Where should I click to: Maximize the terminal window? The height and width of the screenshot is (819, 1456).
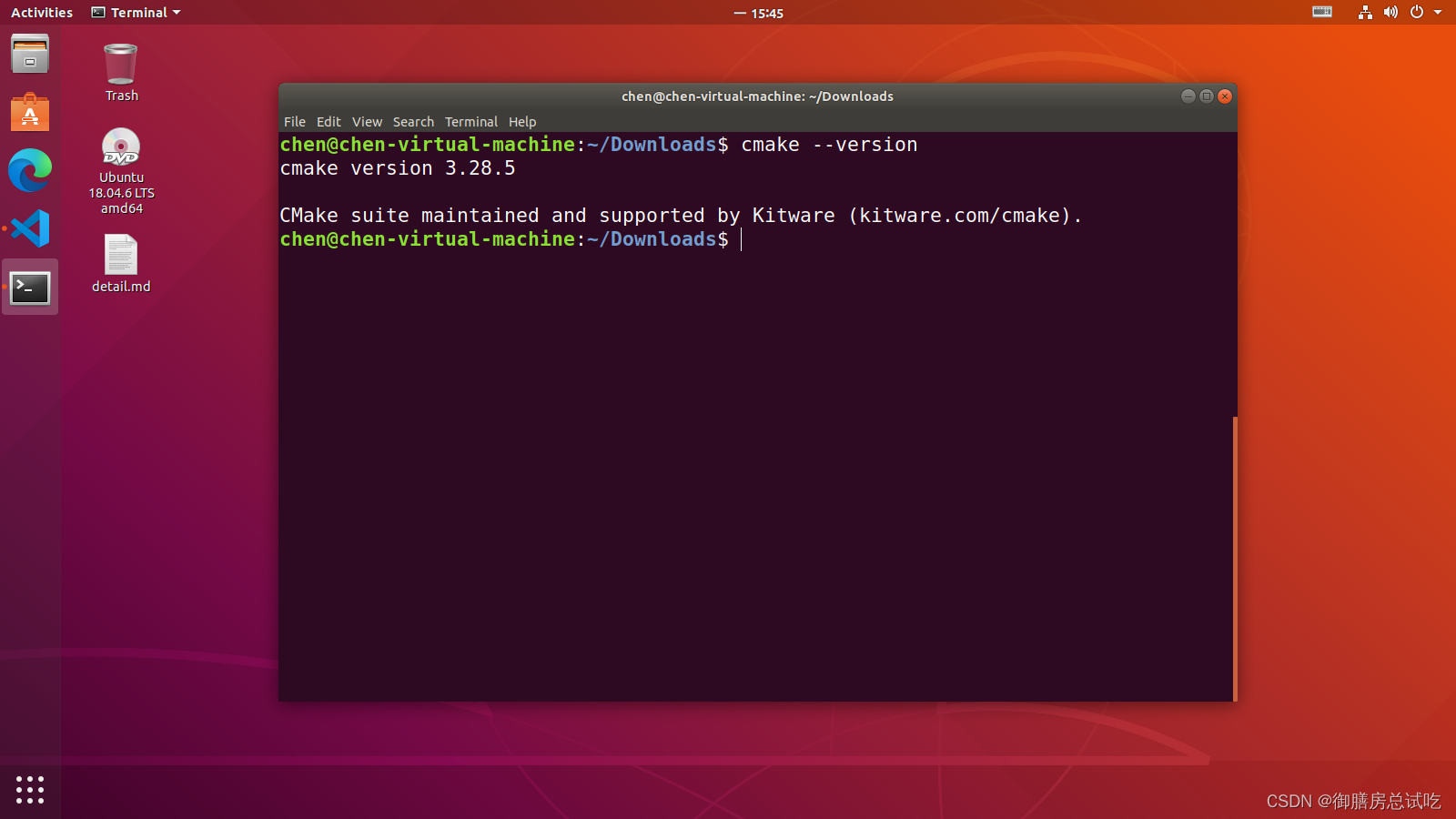pyautogui.click(x=1207, y=96)
